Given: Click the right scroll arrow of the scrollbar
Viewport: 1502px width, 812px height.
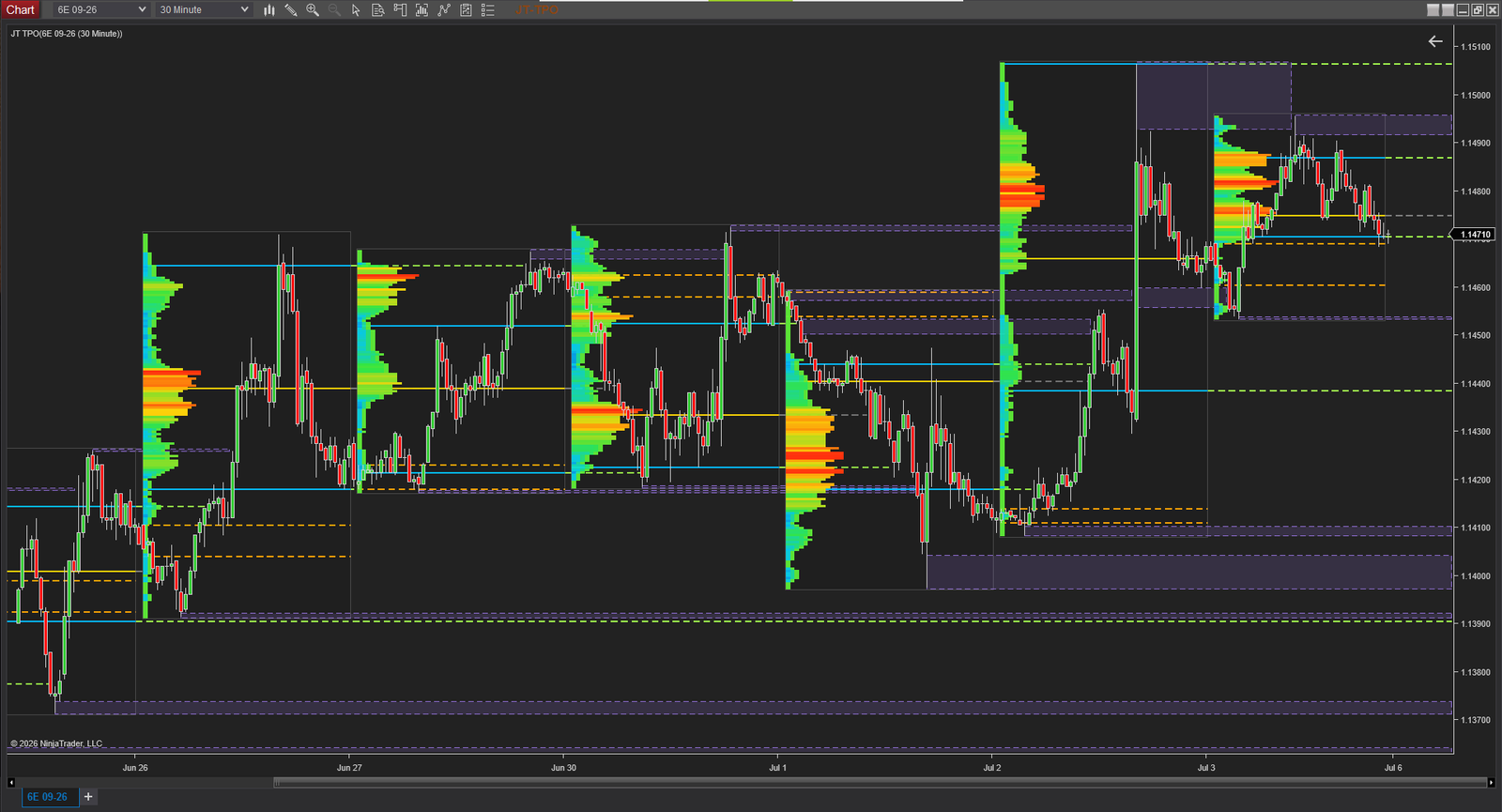Looking at the screenshot, I should pos(1491,782).
